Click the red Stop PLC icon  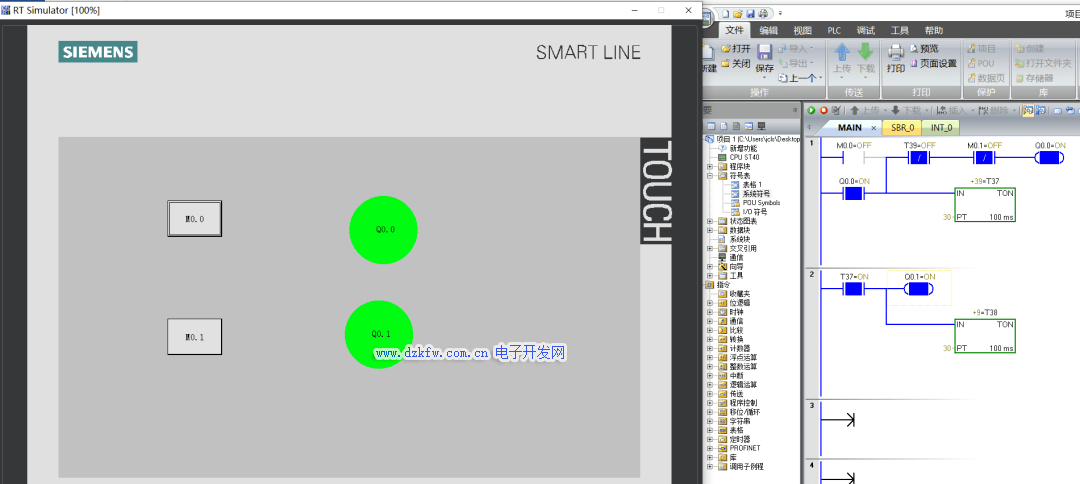(x=823, y=110)
